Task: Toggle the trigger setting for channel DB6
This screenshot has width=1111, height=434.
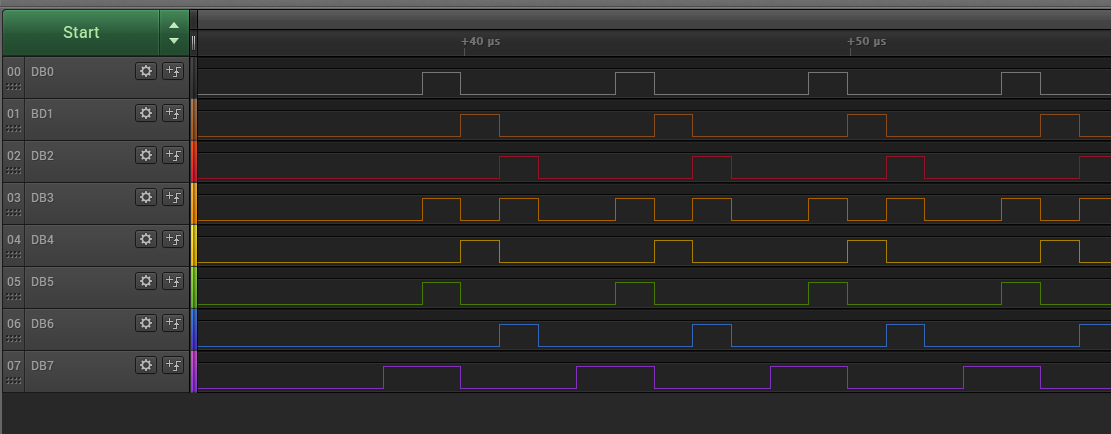Action: [x=173, y=323]
